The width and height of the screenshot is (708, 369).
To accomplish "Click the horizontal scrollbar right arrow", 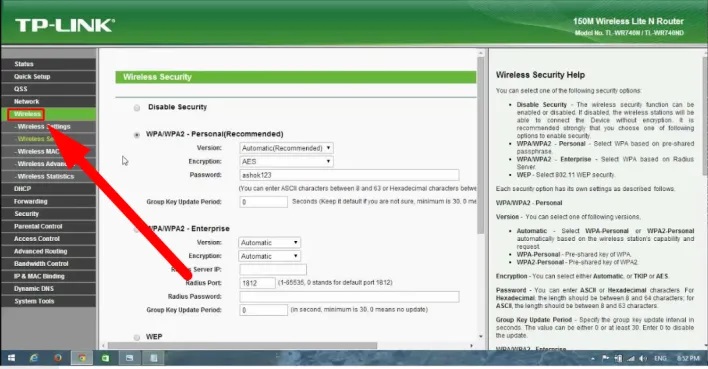I will (471, 346).
